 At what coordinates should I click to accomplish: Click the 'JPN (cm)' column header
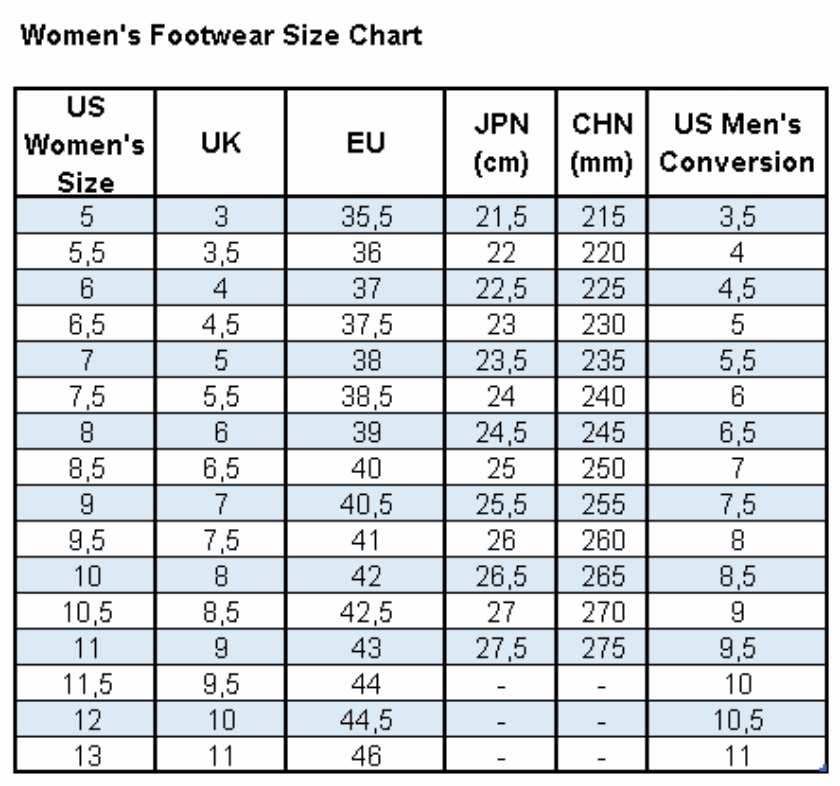(x=500, y=144)
